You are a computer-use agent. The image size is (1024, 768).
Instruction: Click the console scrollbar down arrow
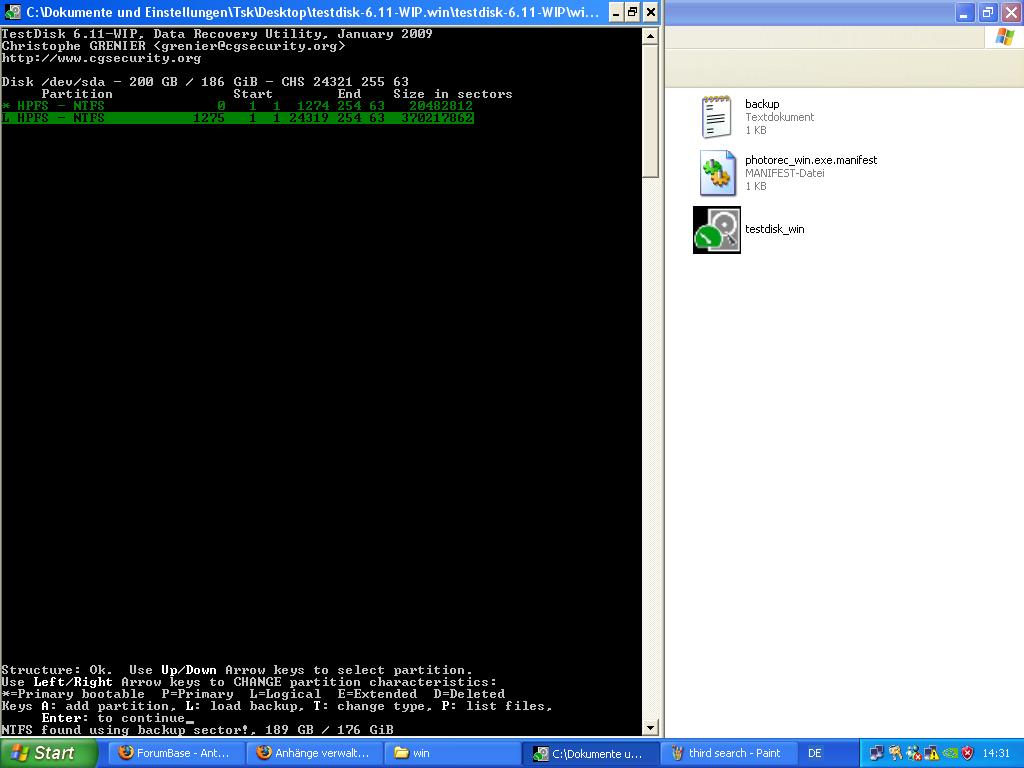tap(650, 727)
